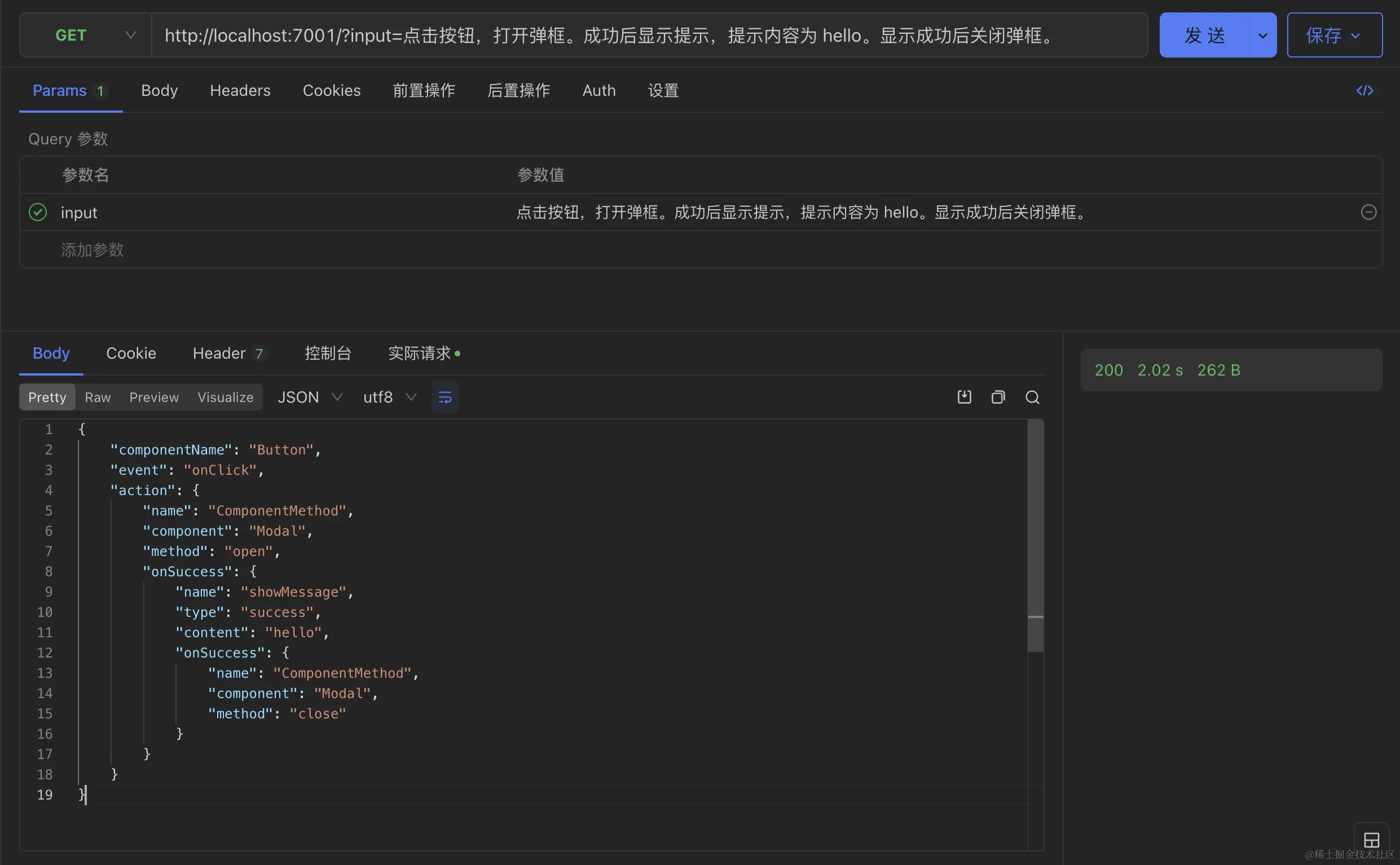Click the word wrap toggle icon
The height and width of the screenshot is (865, 1400).
tap(444, 397)
